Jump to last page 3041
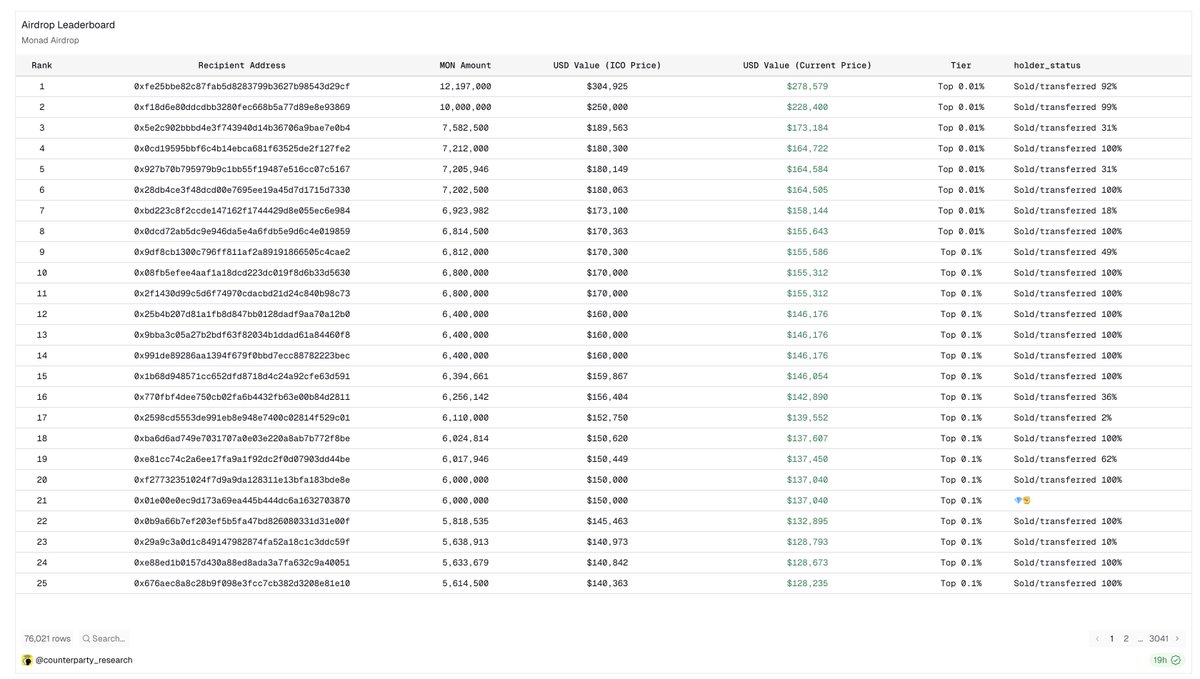 pyautogui.click(x=1158, y=638)
